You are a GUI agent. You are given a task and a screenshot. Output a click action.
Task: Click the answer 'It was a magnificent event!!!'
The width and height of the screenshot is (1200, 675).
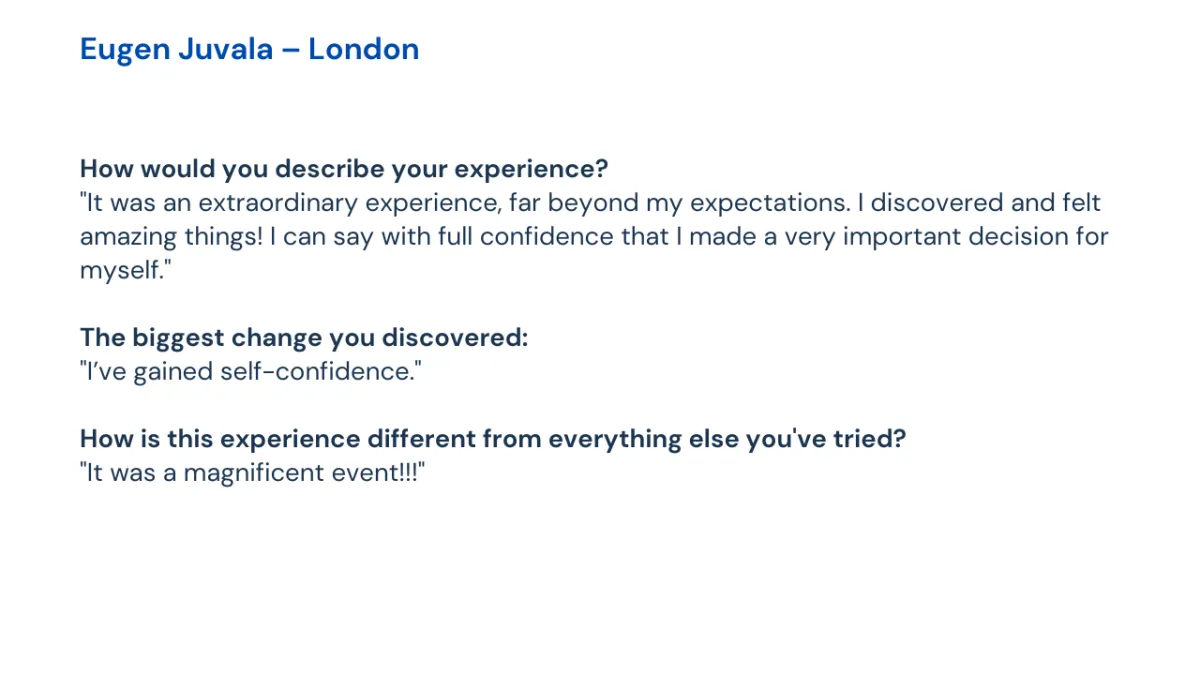(x=253, y=473)
